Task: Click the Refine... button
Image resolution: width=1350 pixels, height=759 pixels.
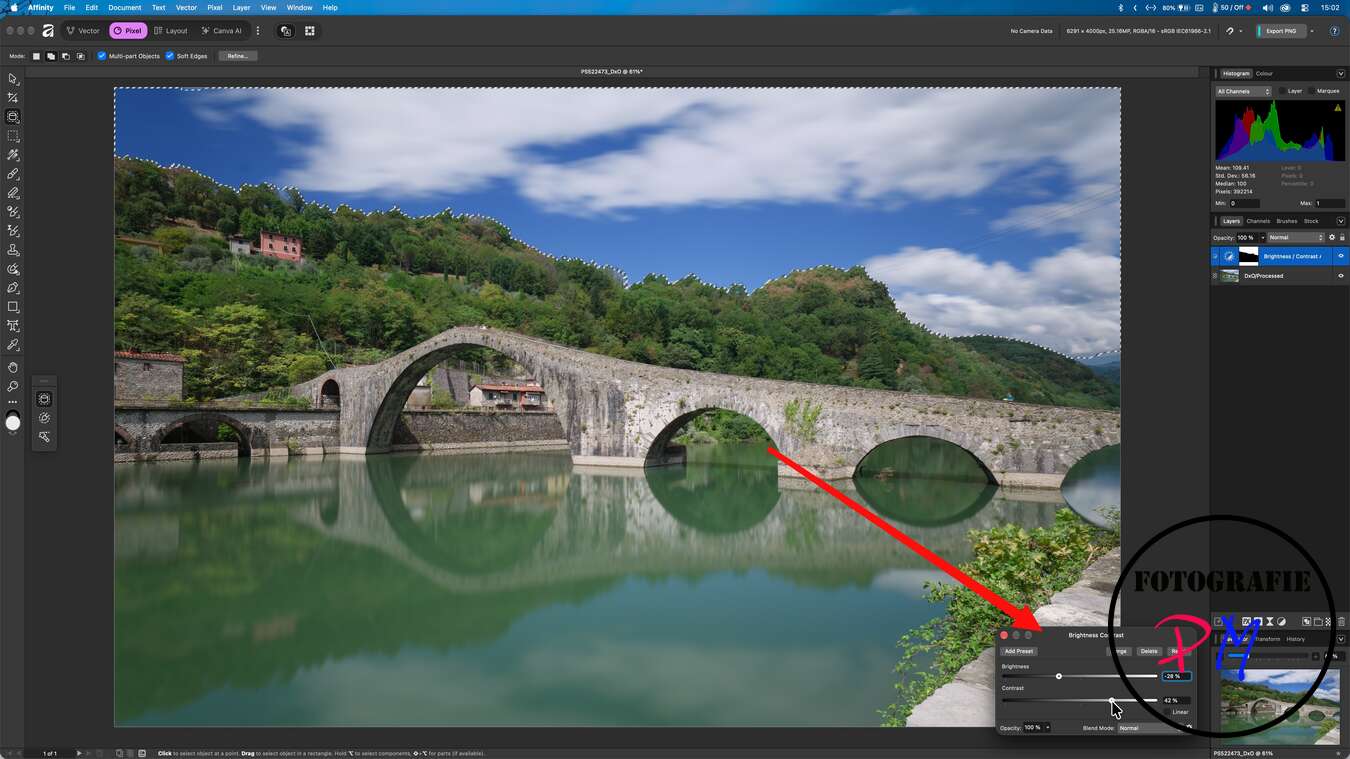Action: [238, 56]
